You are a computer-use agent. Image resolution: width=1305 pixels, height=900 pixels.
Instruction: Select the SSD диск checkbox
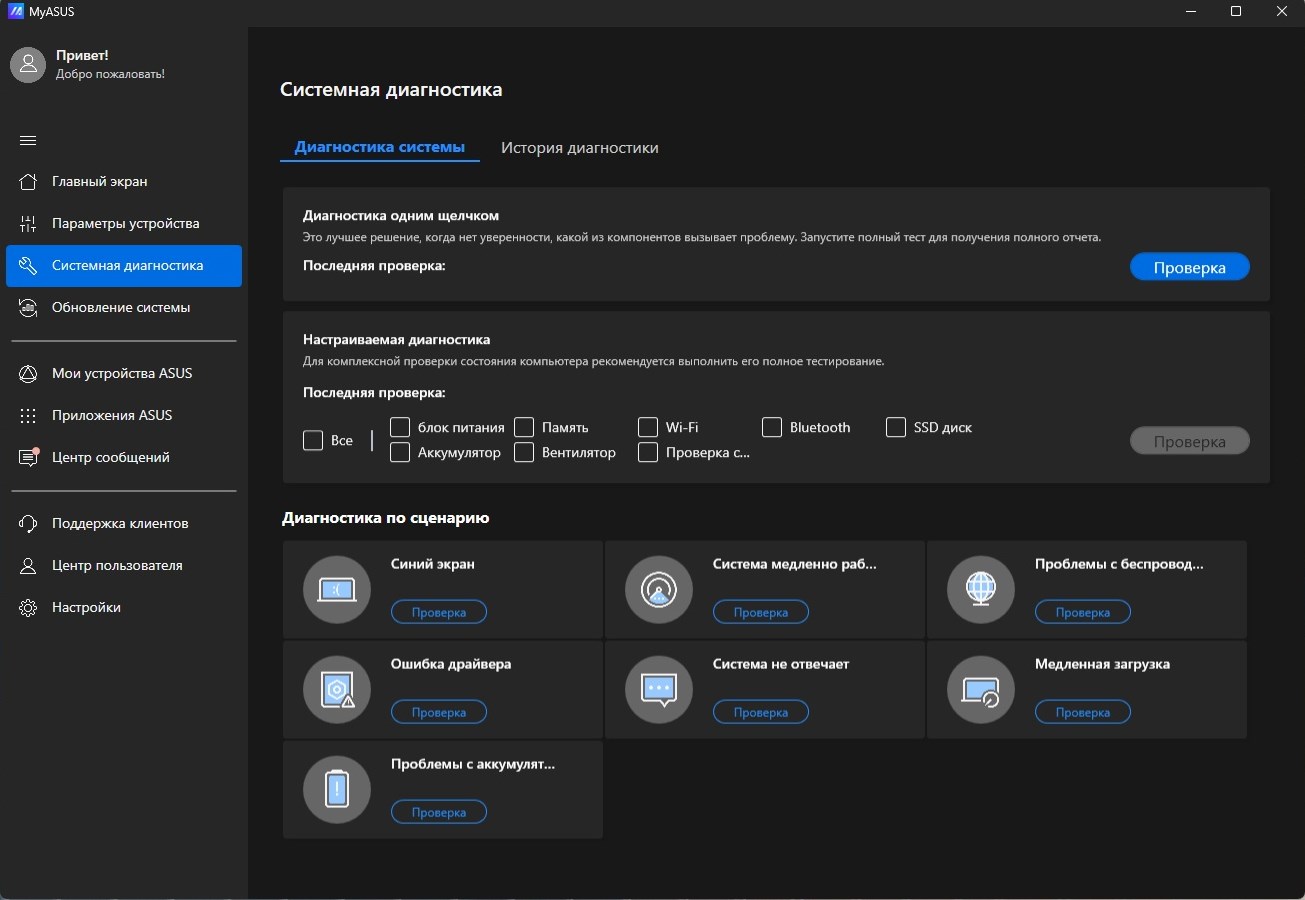(x=896, y=428)
